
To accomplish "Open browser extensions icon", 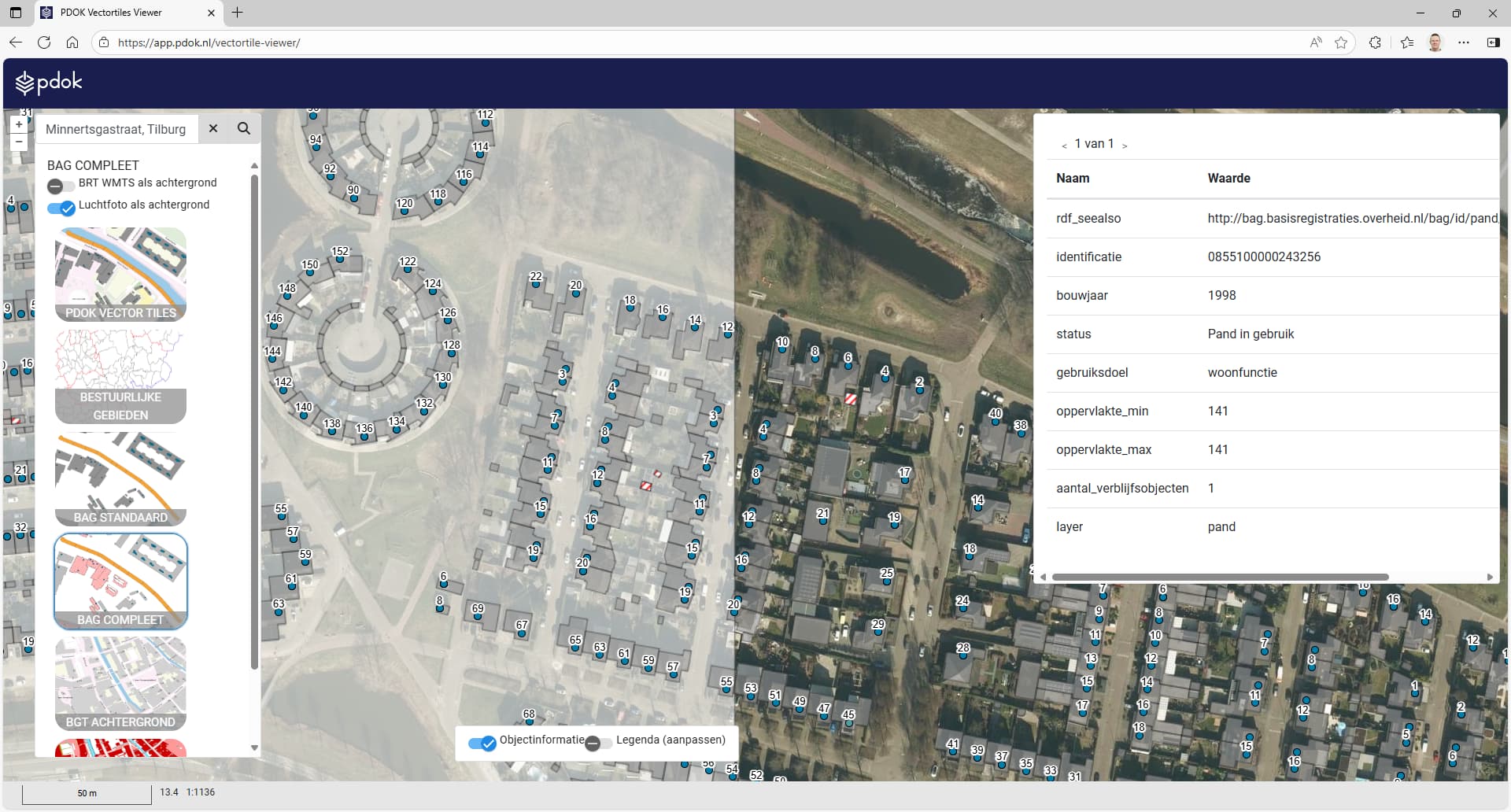I will [x=1375, y=42].
